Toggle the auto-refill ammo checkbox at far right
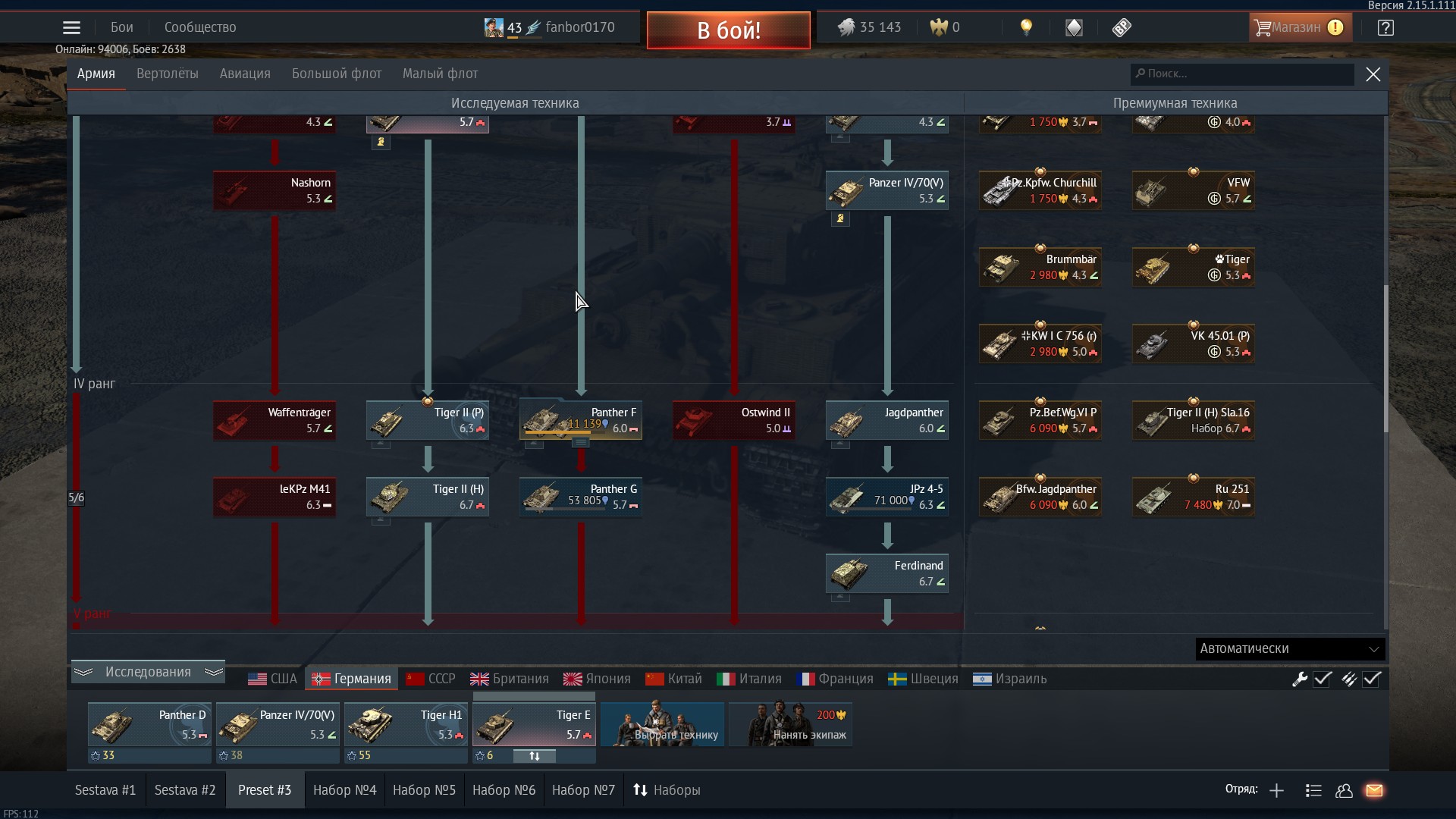Image resolution: width=1456 pixels, height=819 pixels. pos(1371,679)
